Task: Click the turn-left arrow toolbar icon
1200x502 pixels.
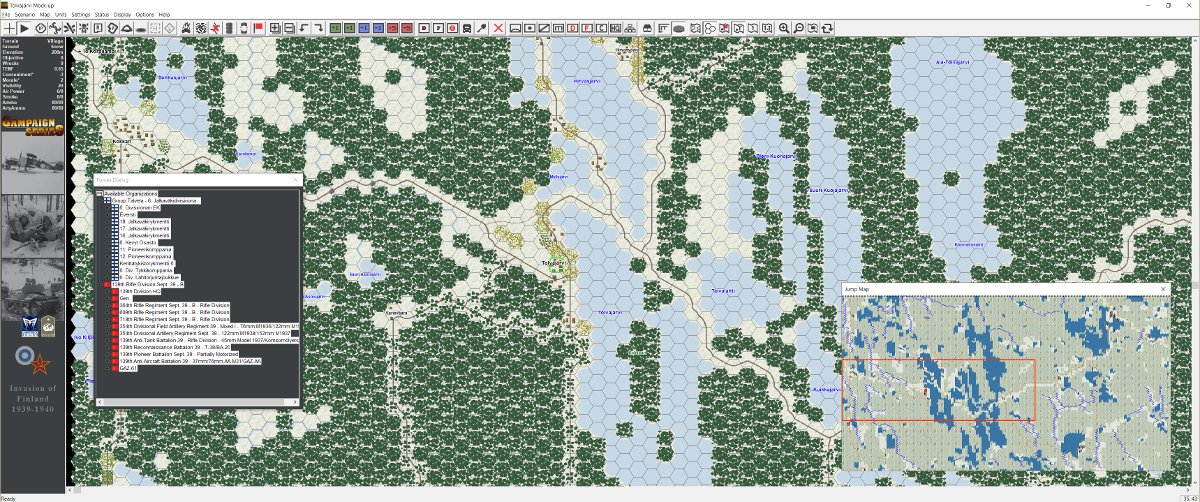Action: pos(303,28)
